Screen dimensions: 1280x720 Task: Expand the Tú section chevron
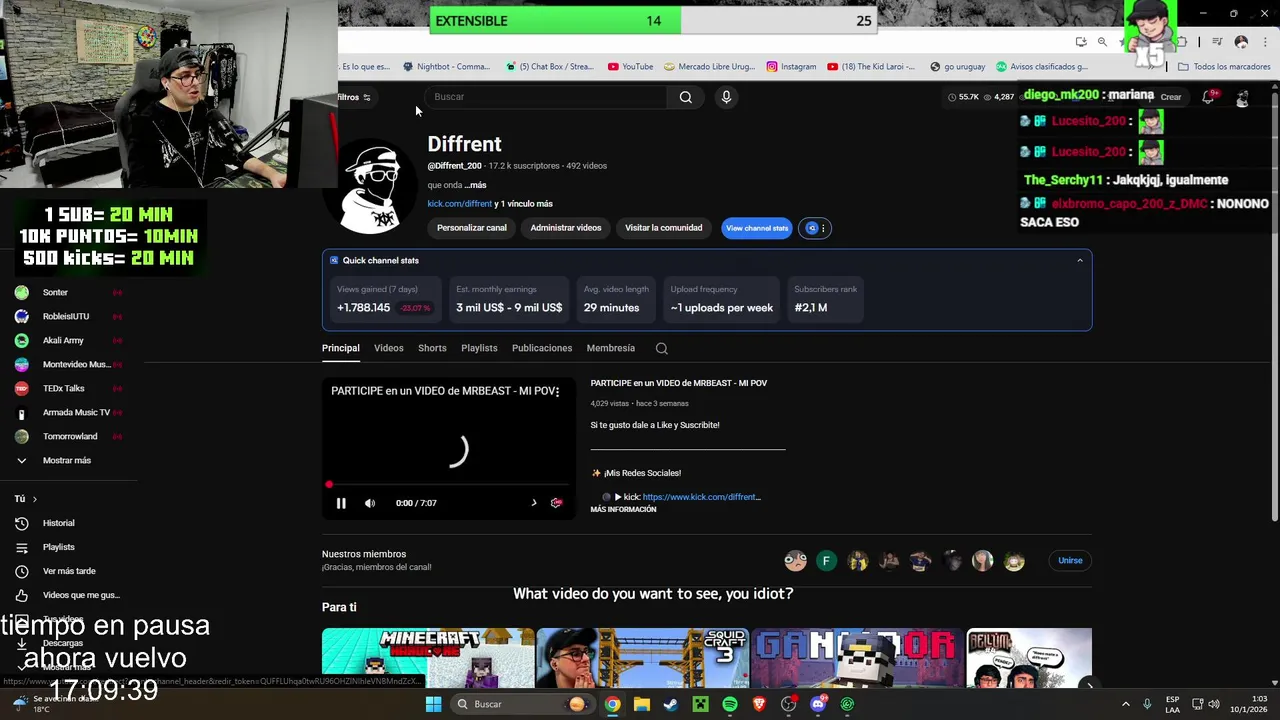34,499
